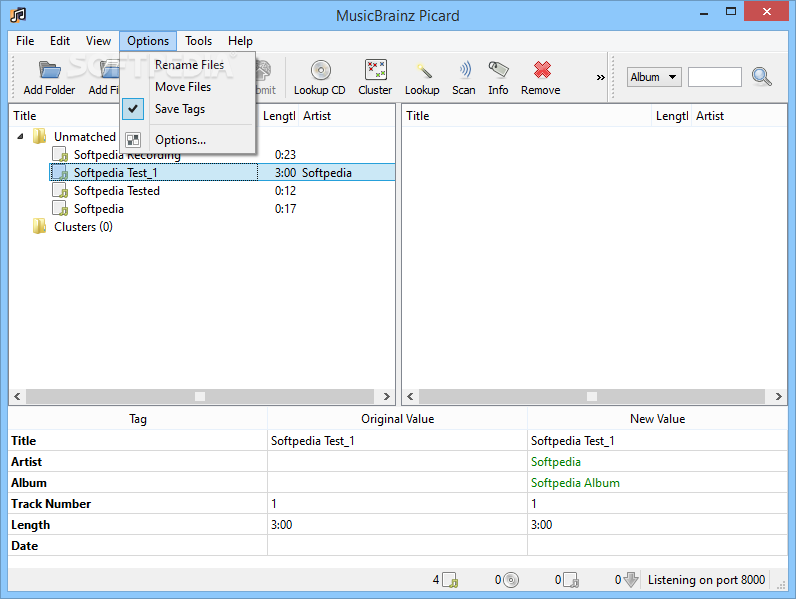The image size is (796, 599).
Task: Click the green Softpedia artist new value
Action: [x=556, y=462]
